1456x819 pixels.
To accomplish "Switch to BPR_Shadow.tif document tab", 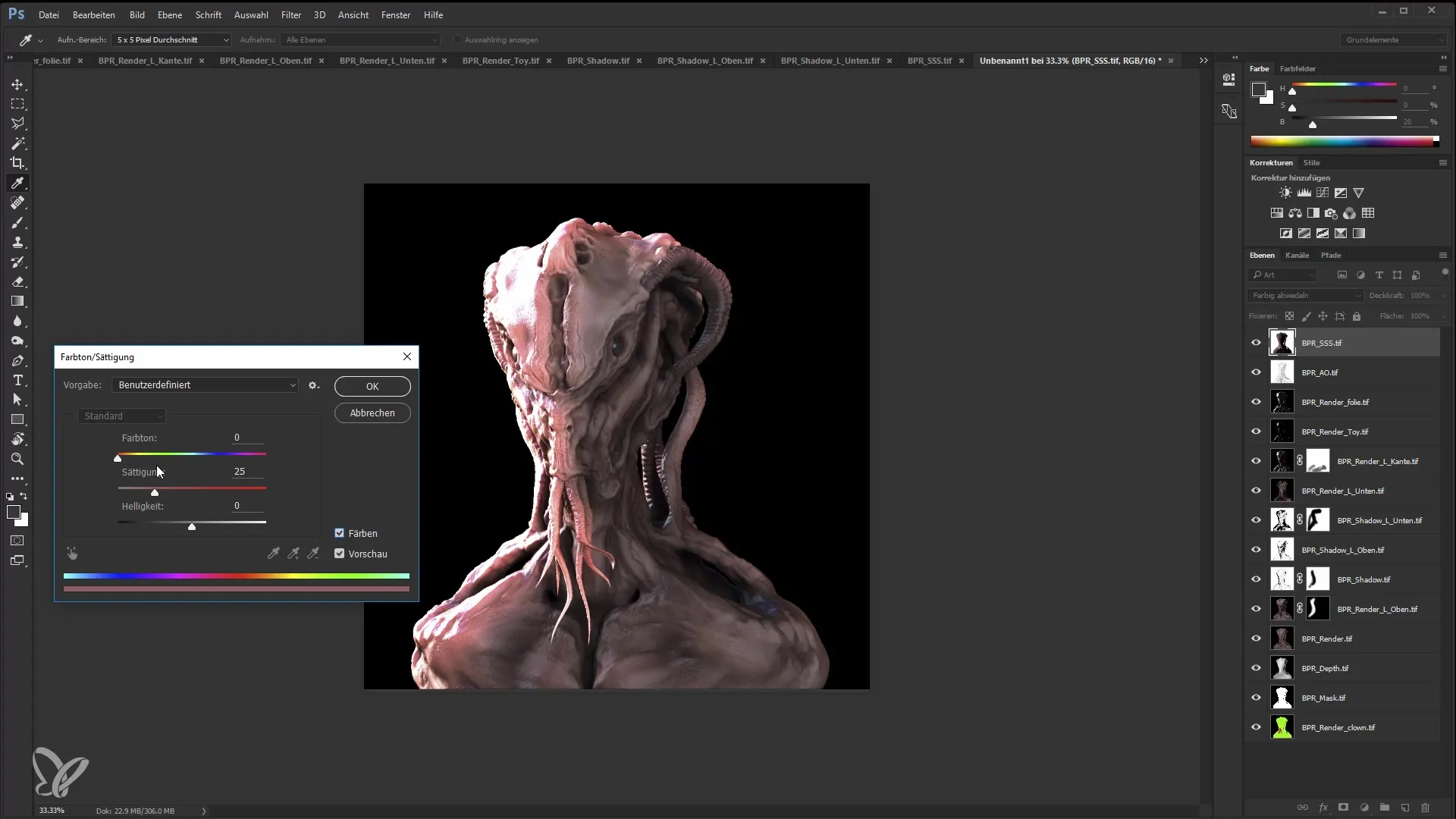I will [598, 61].
